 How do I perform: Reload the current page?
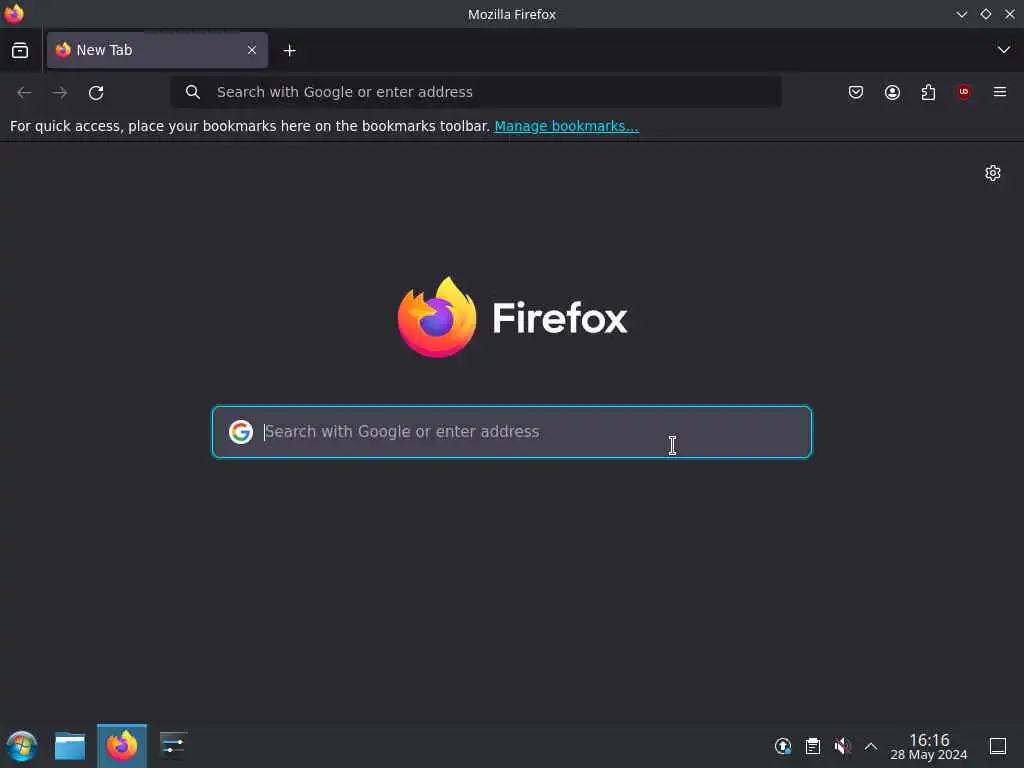point(96,93)
